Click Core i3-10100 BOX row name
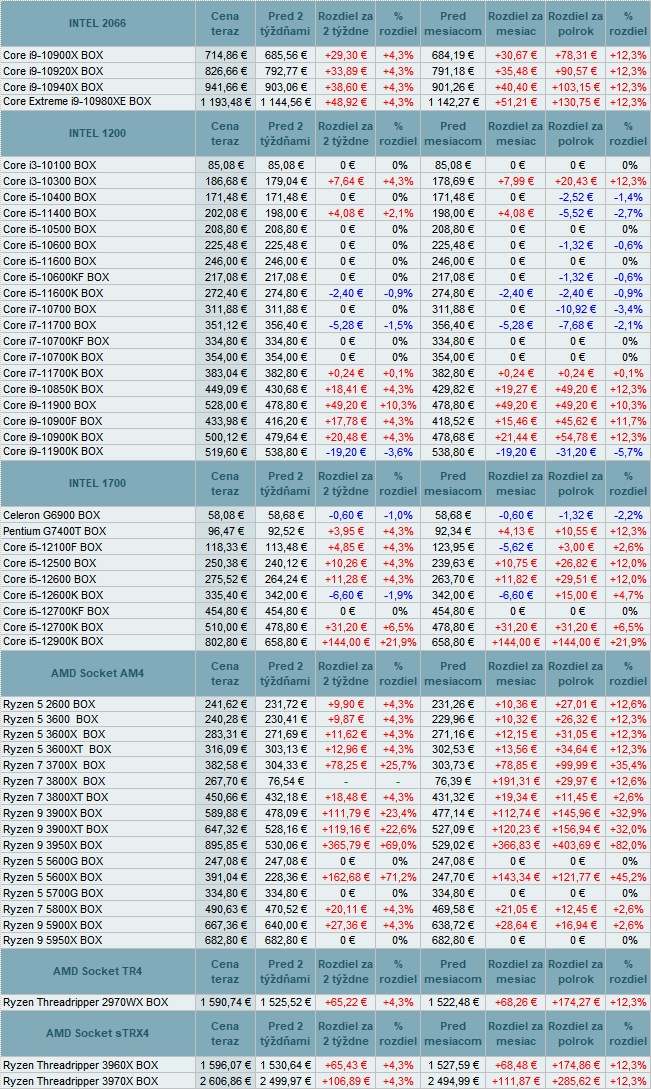 [x=49, y=165]
